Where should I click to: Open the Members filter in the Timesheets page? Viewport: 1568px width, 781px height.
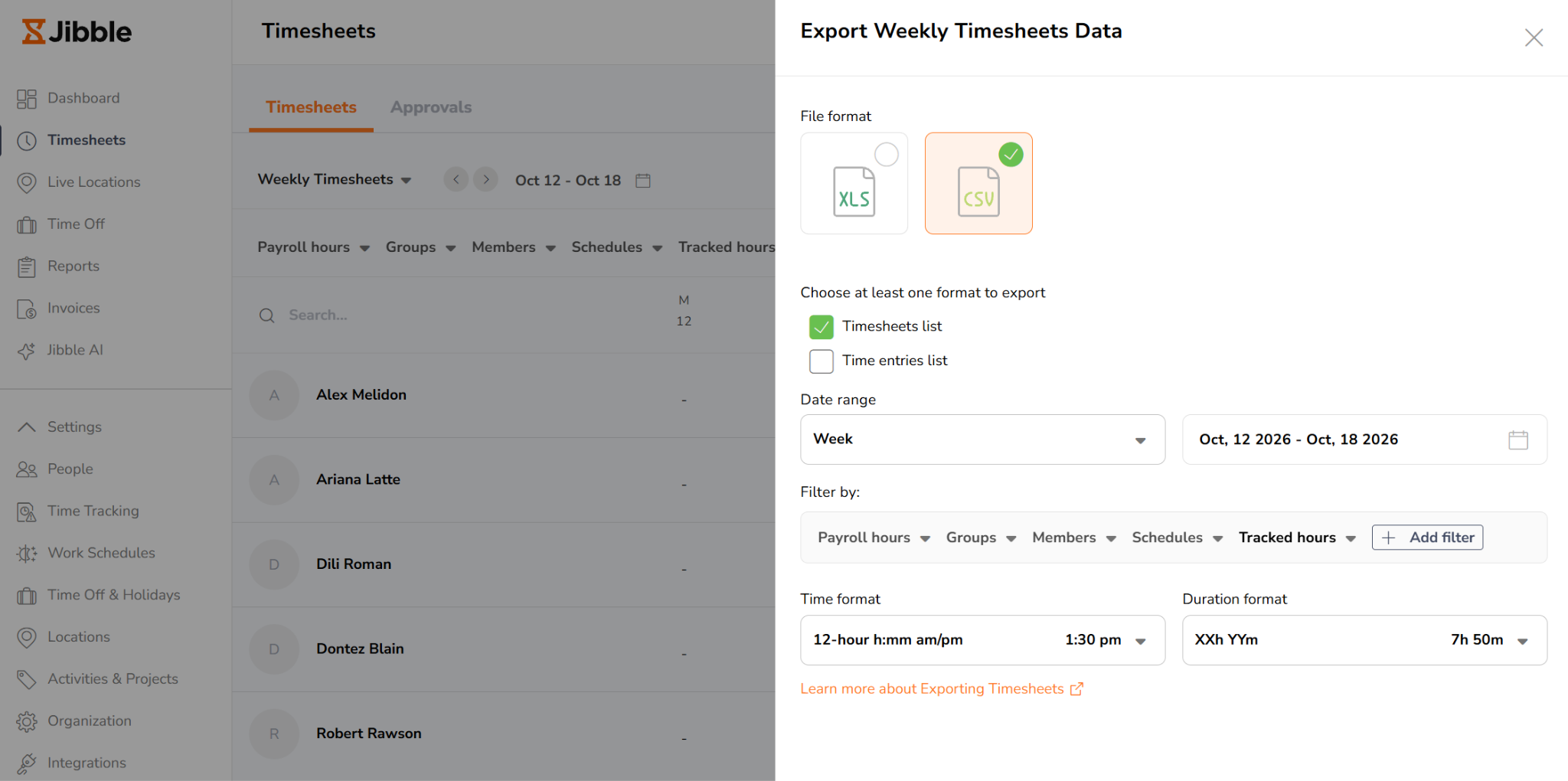pos(514,247)
